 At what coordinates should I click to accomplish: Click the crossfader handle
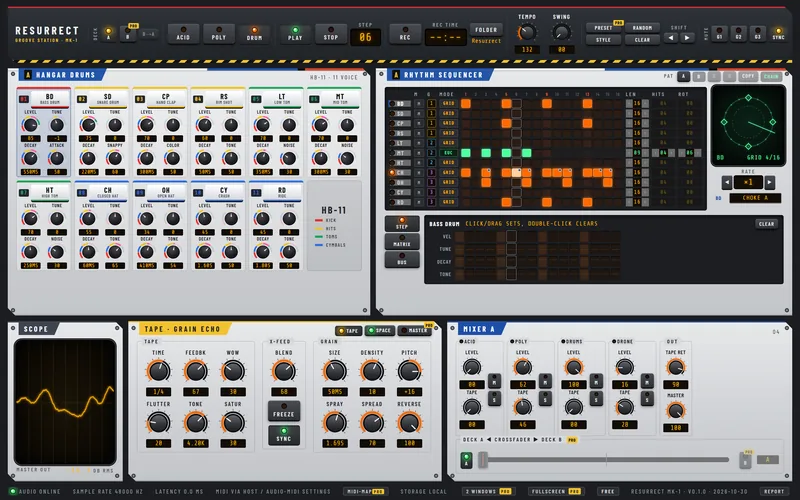(x=483, y=460)
